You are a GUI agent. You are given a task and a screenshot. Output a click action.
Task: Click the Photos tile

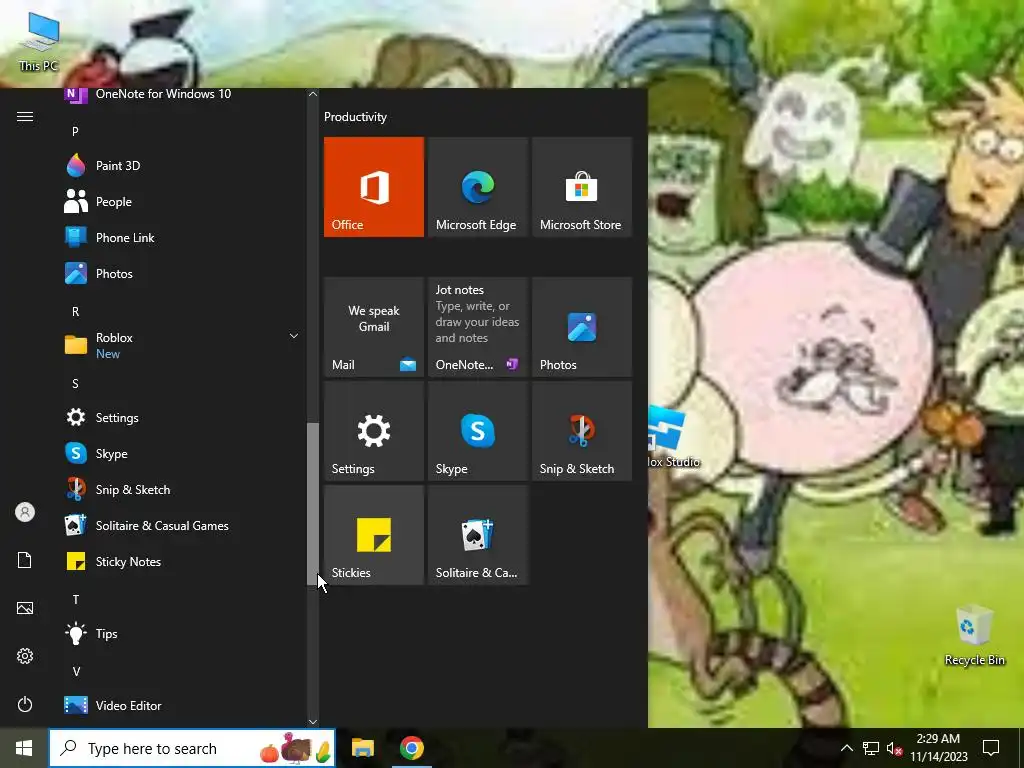pyautogui.click(x=582, y=327)
